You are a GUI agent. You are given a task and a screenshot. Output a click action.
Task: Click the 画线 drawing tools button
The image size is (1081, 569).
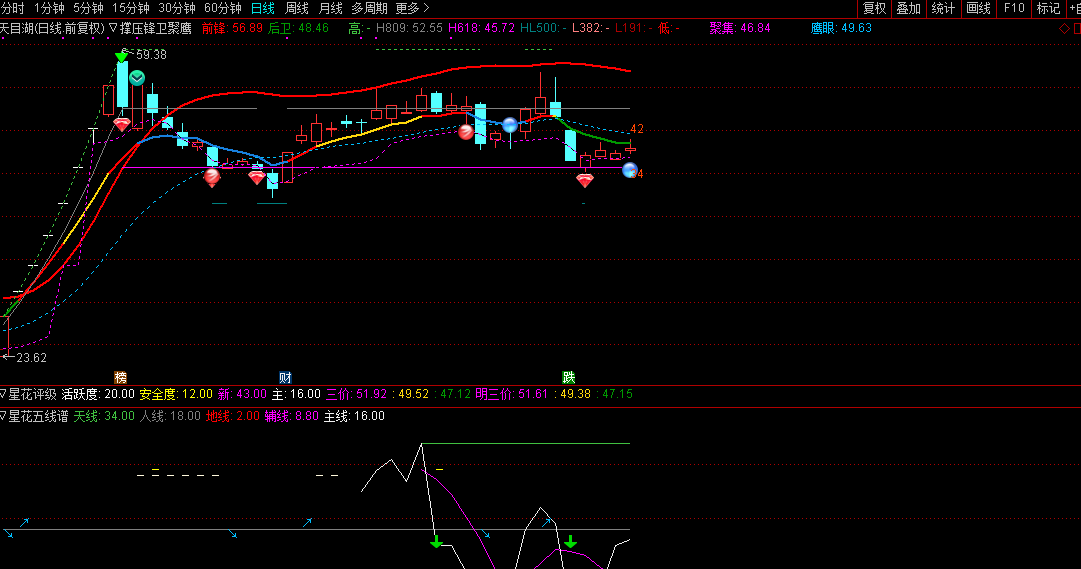[978, 8]
